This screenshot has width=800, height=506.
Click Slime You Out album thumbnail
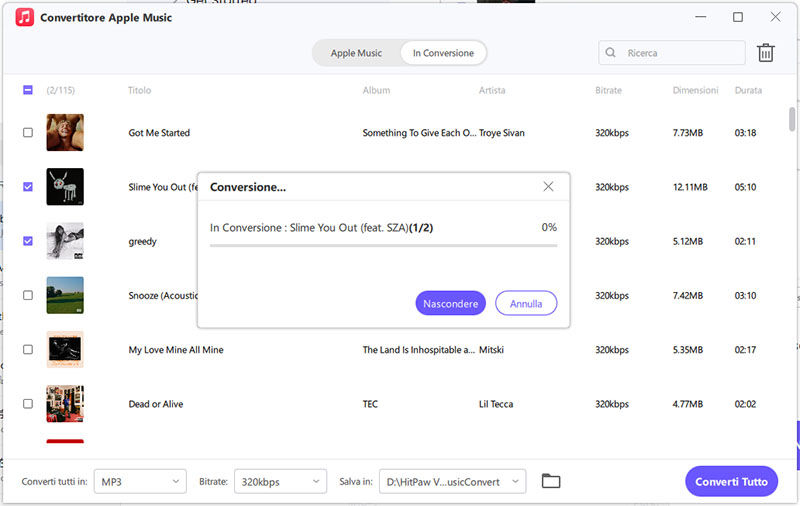coord(65,187)
